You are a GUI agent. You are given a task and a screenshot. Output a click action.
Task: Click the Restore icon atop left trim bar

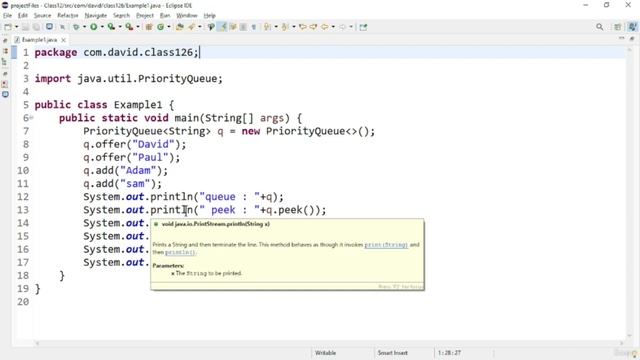[5, 40]
